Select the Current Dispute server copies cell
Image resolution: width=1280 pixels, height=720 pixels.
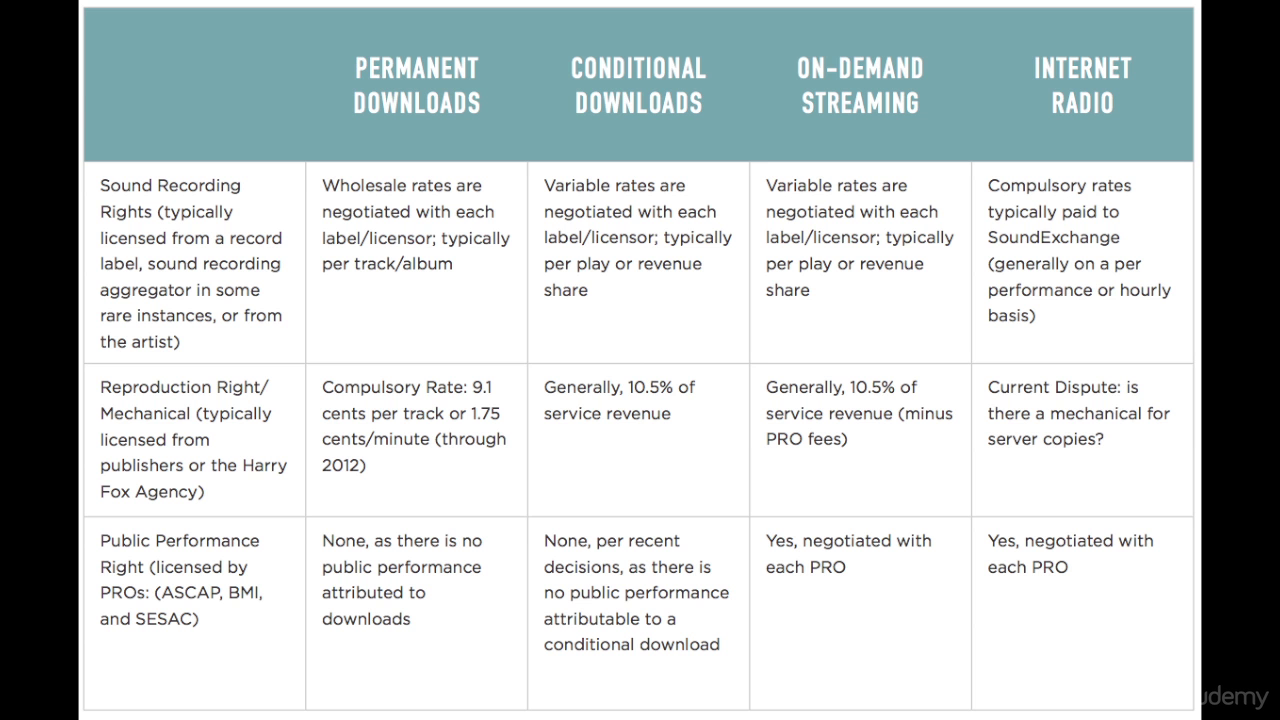point(1078,413)
